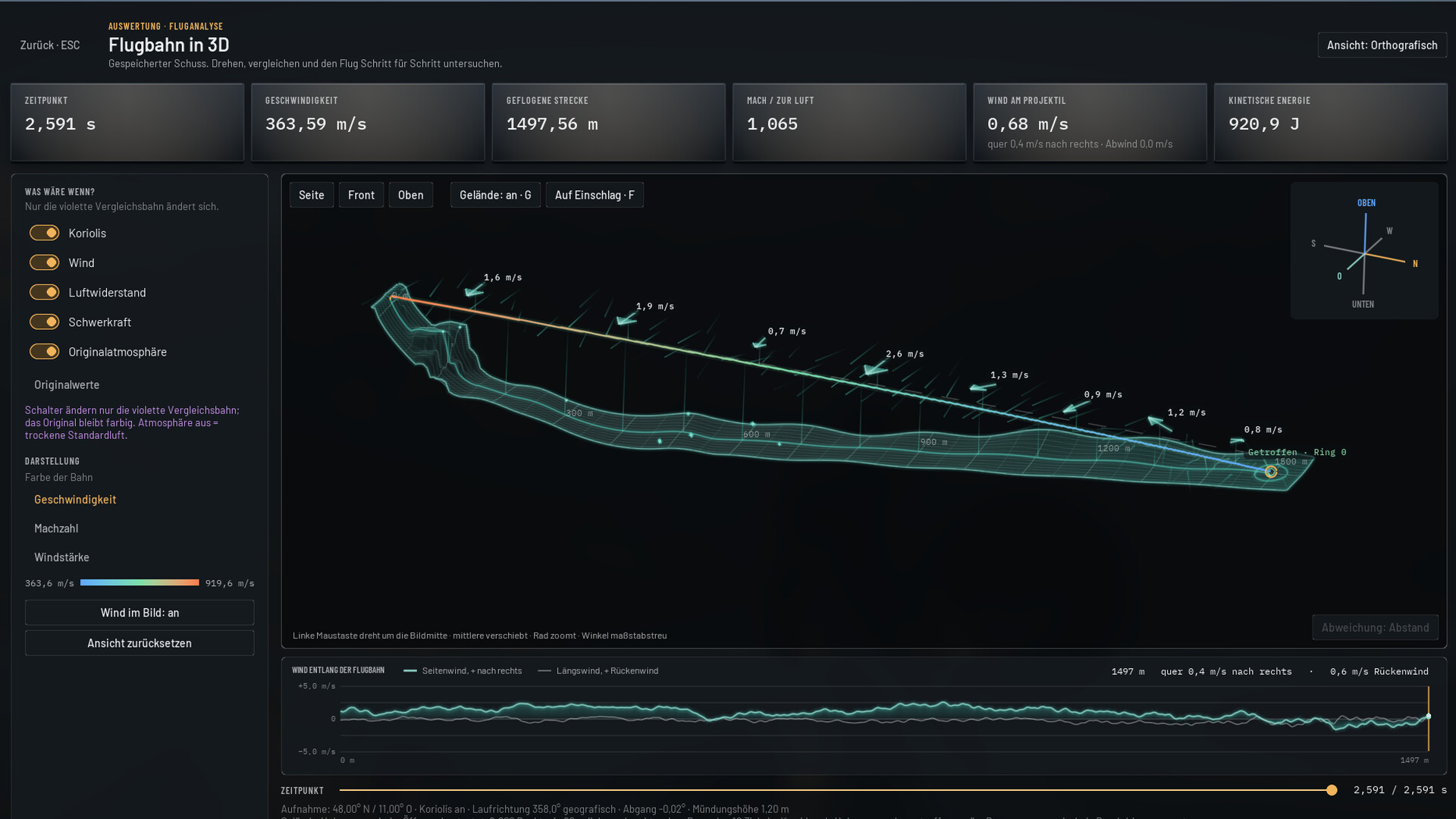The width and height of the screenshot is (1456, 819).
Task: Click the speed color gradient bar
Action: click(x=140, y=582)
